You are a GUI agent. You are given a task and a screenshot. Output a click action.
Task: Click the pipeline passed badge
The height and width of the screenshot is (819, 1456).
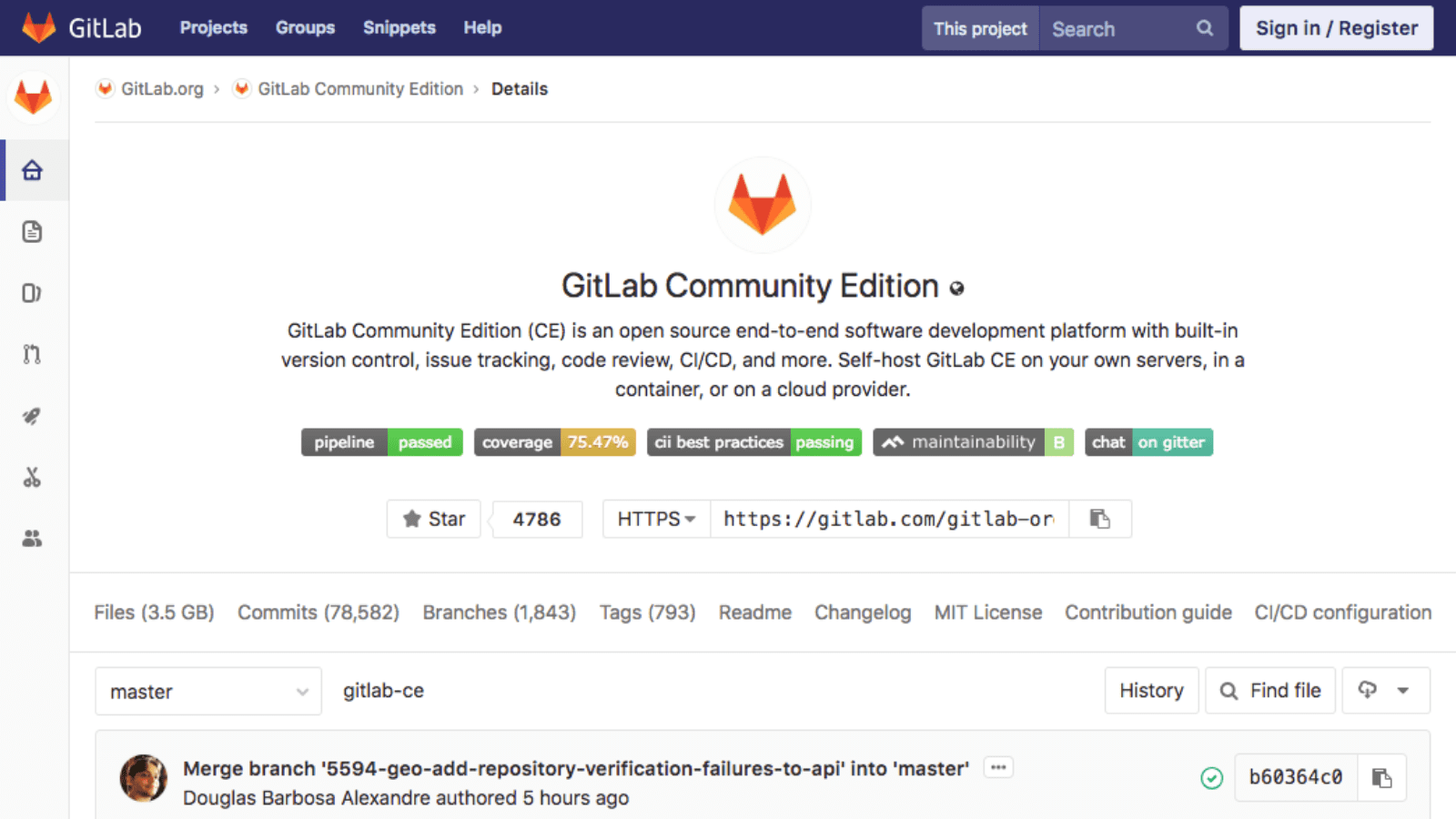click(x=382, y=442)
